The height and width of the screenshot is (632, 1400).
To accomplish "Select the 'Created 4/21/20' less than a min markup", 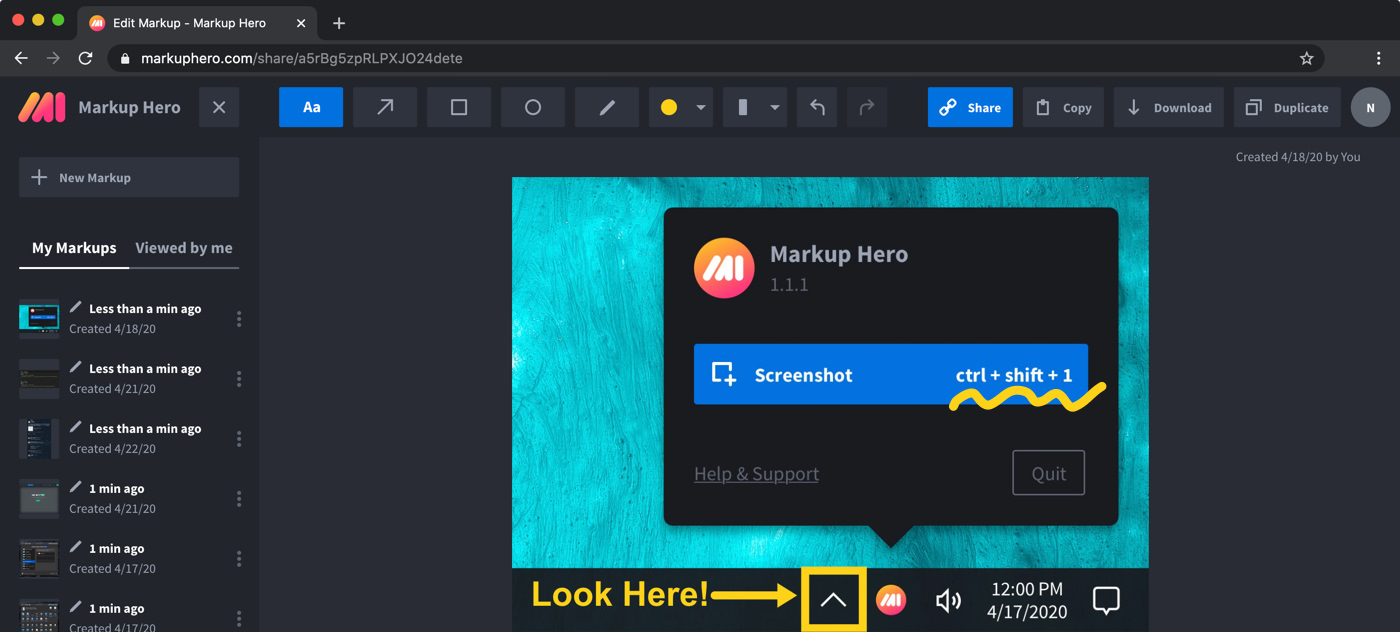I will [x=129, y=378].
